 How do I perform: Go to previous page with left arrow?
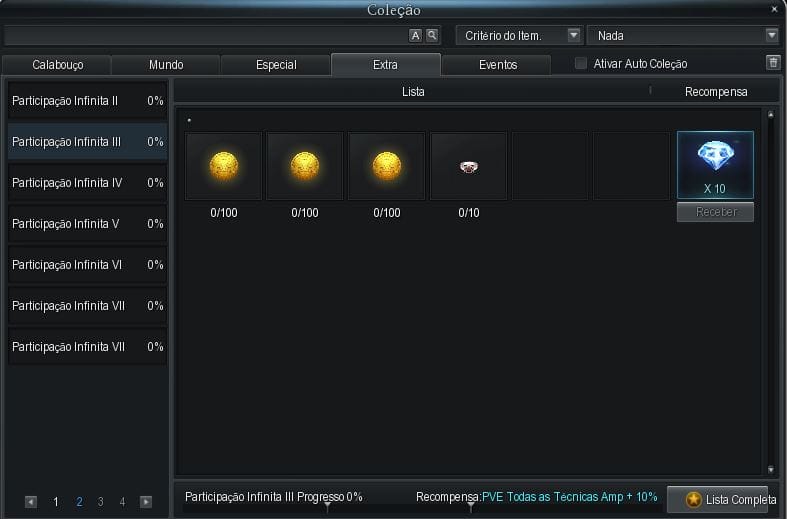click(31, 502)
